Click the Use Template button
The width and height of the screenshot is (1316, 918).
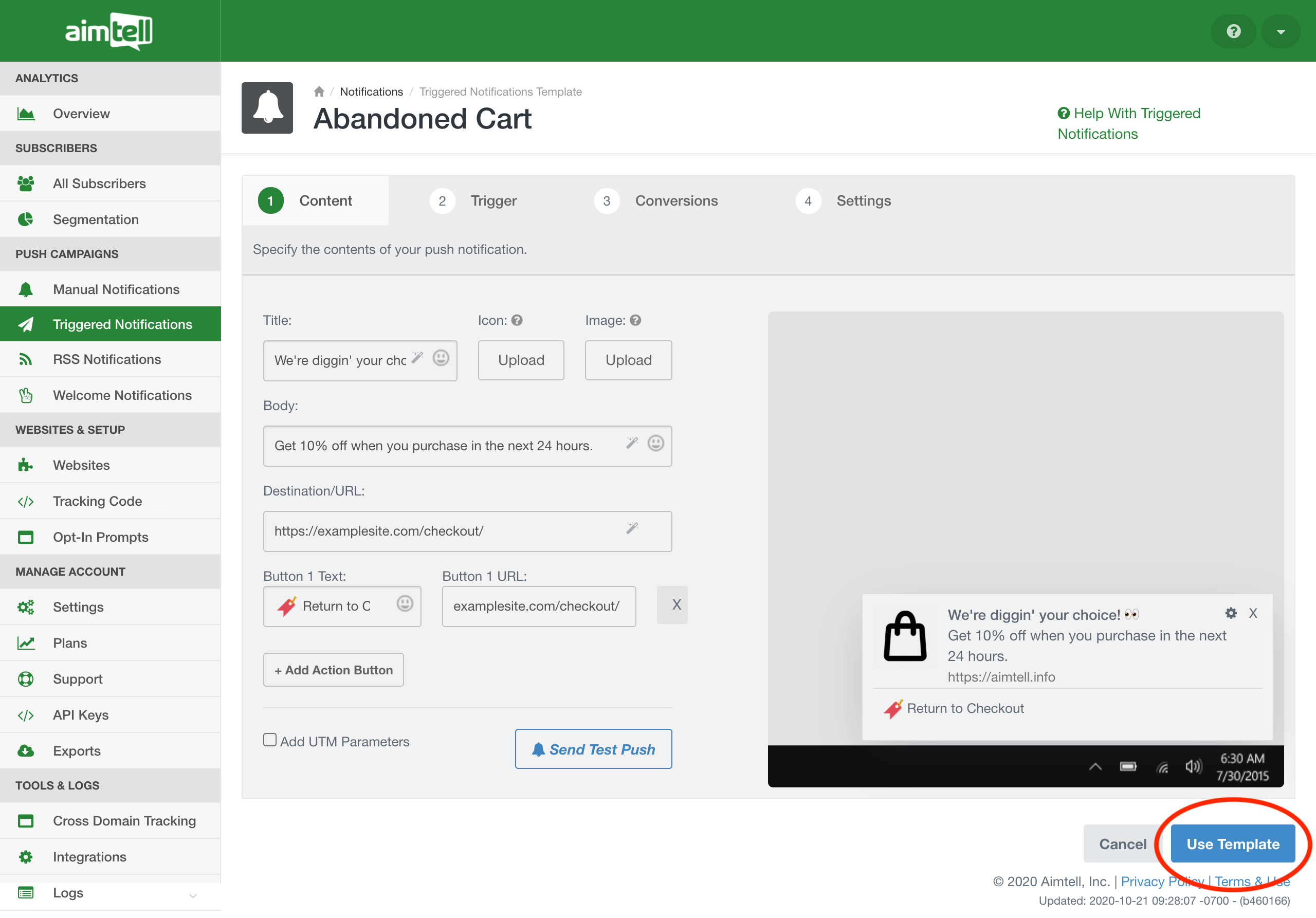coord(1232,844)
